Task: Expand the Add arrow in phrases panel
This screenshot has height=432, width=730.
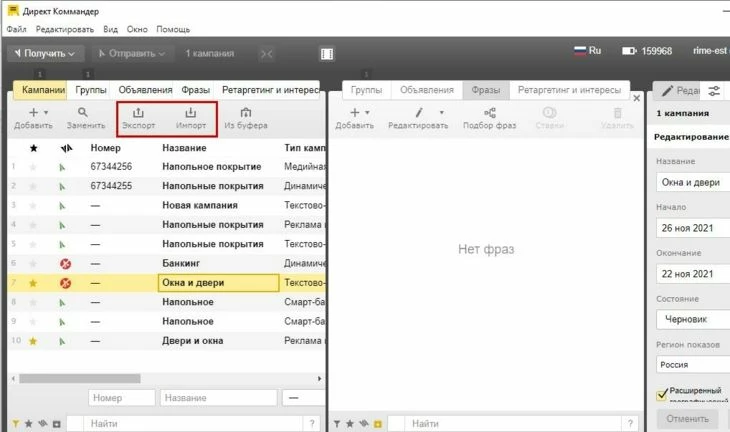Action: (x=367, y=113)
